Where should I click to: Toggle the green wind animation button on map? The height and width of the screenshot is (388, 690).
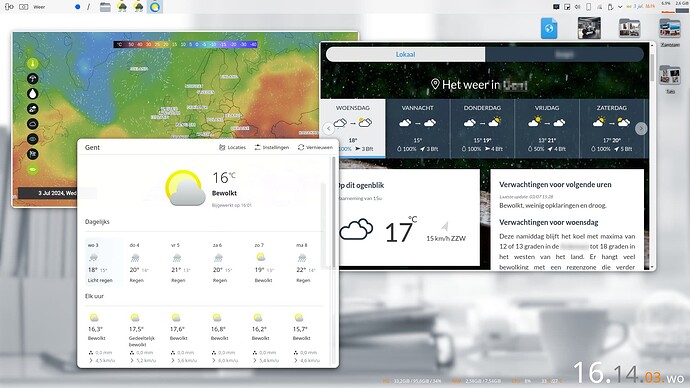(33, 169)
